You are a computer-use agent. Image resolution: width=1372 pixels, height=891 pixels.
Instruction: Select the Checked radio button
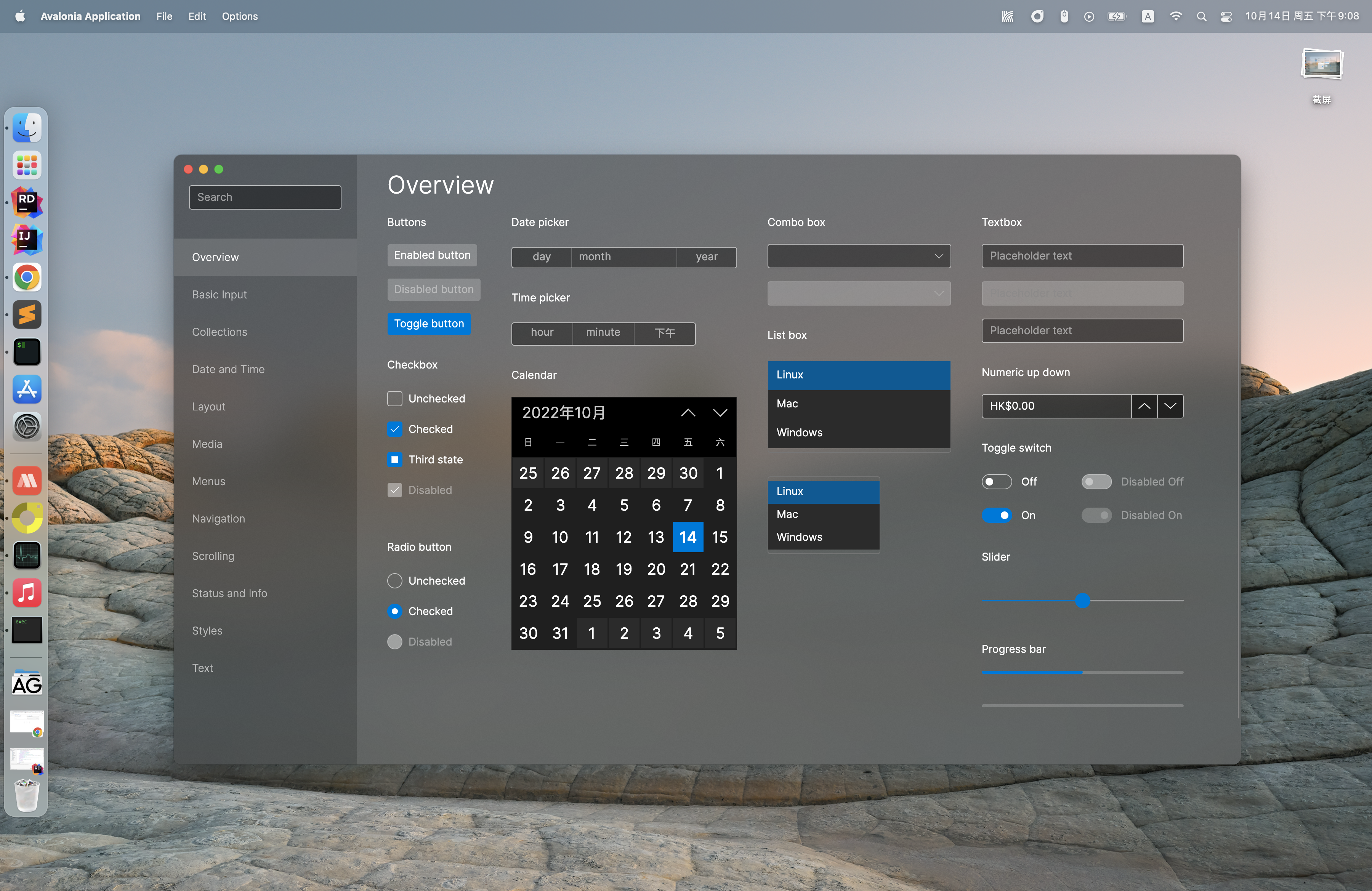pyautogui.click(x=395, y=612)
